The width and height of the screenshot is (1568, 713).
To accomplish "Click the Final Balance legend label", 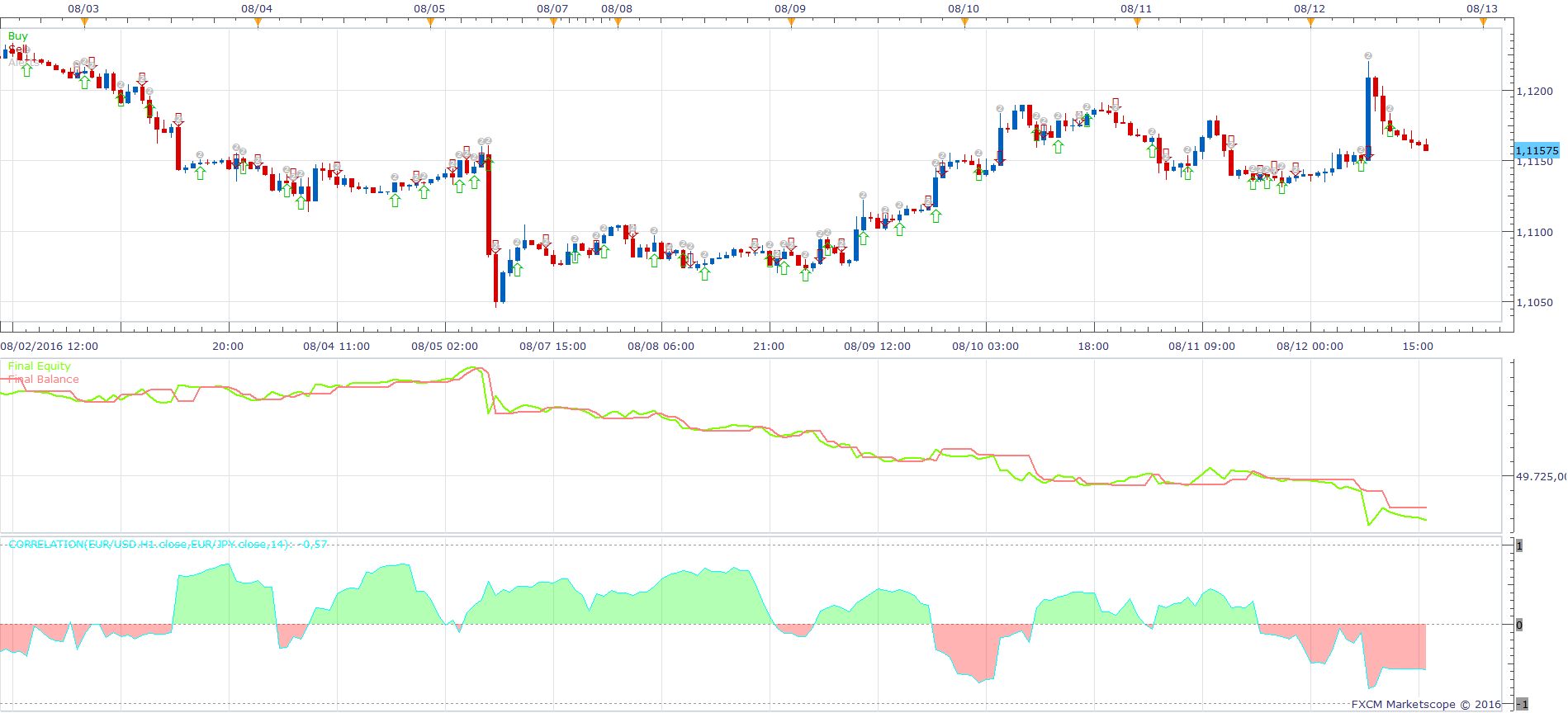I will pyautogui.click(x=43, y=380).
